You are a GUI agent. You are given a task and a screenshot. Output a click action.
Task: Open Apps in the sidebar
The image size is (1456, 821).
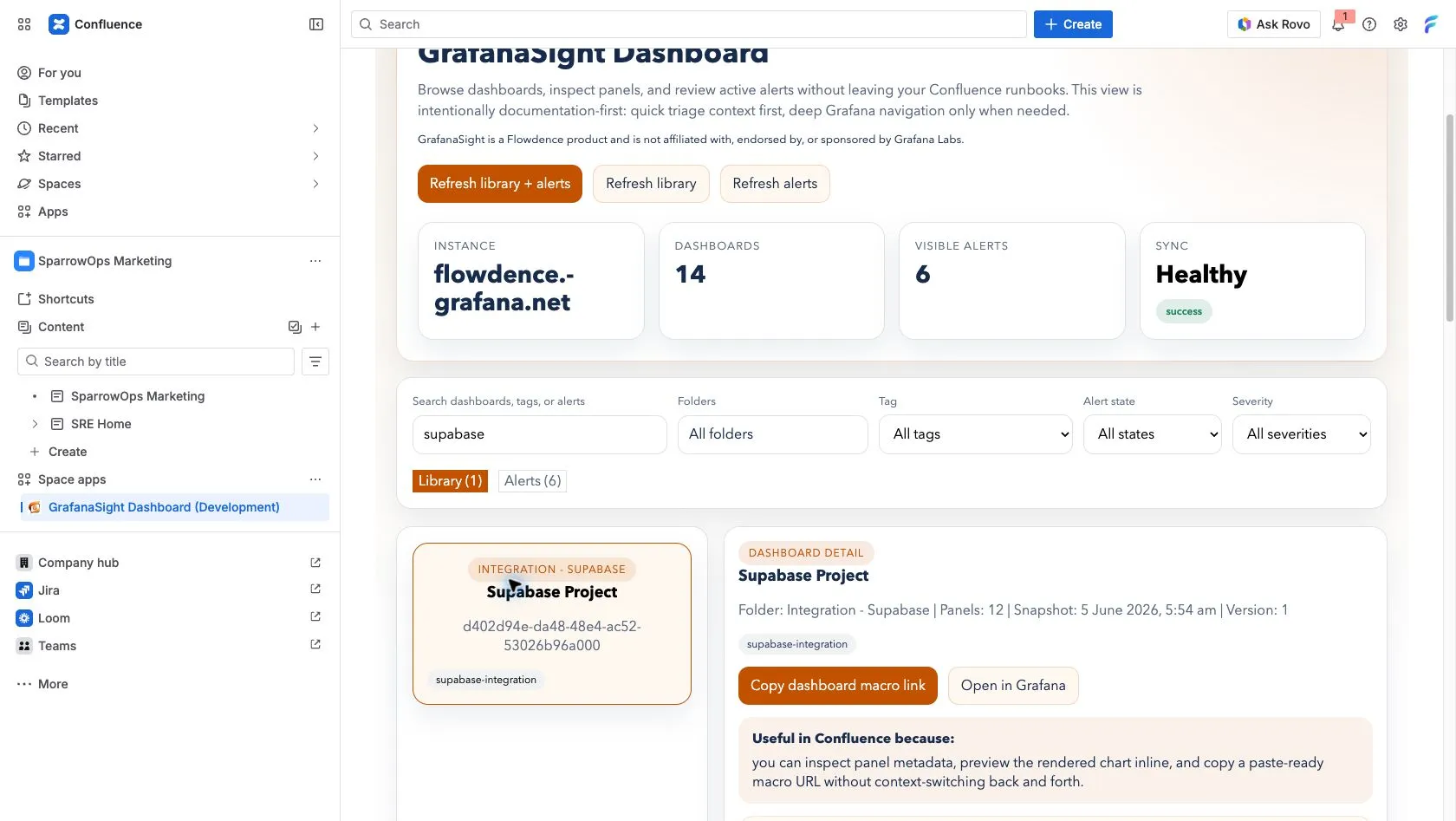pos(53,212)
